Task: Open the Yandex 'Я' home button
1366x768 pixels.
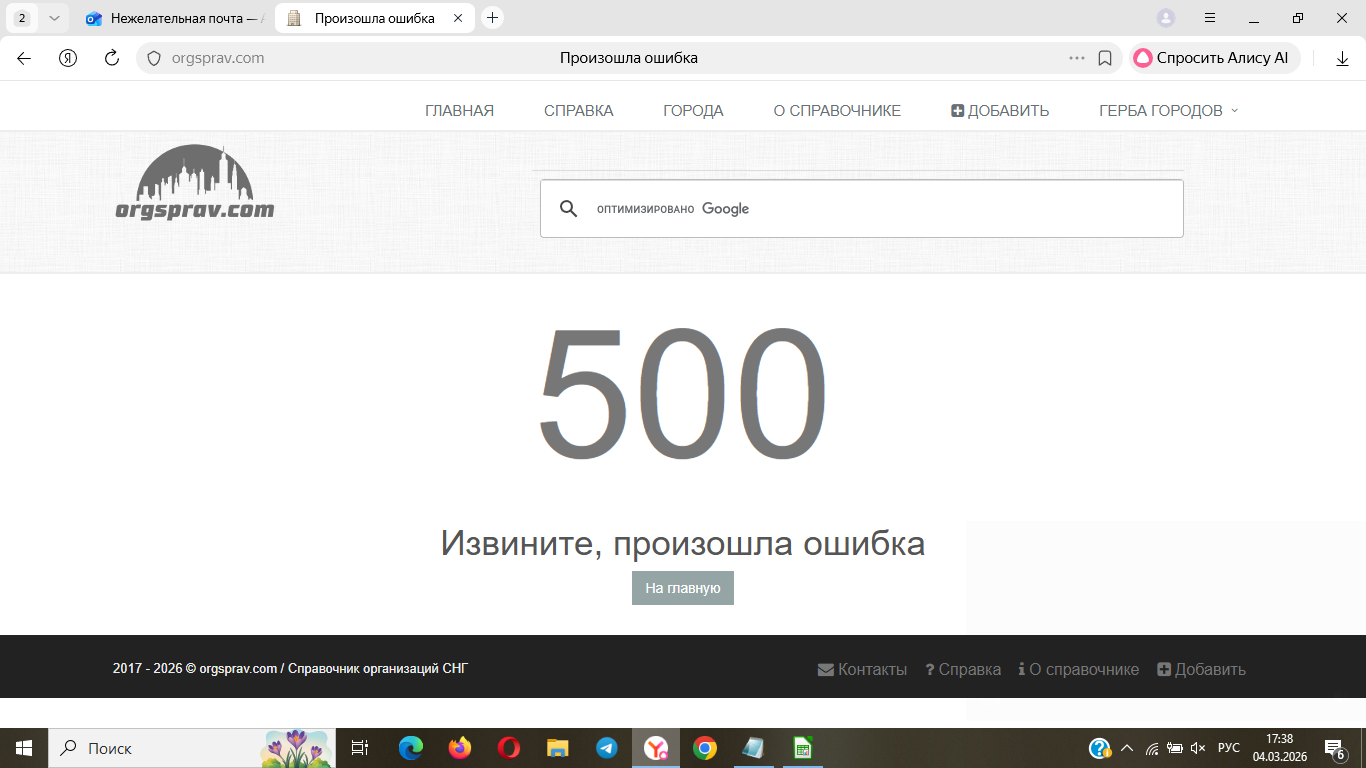Action: click(68, 58)
